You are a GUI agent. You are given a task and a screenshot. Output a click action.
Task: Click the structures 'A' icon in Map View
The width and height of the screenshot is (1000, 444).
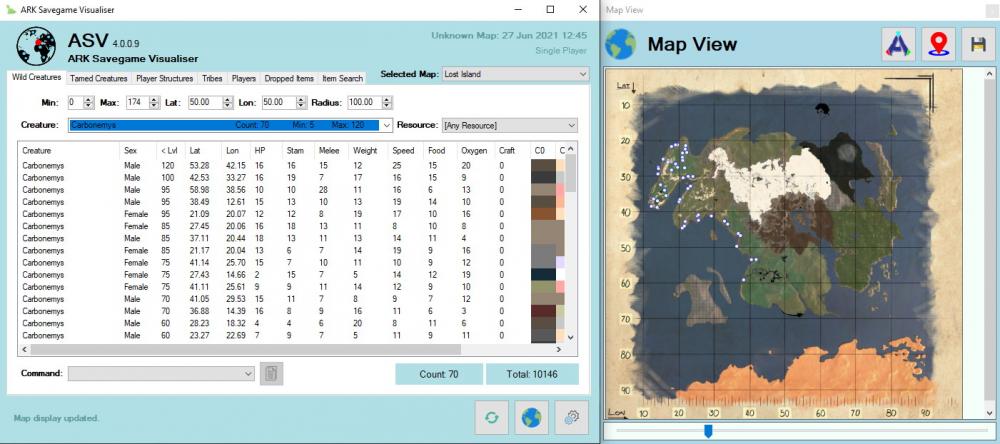(x=898, y=44)
